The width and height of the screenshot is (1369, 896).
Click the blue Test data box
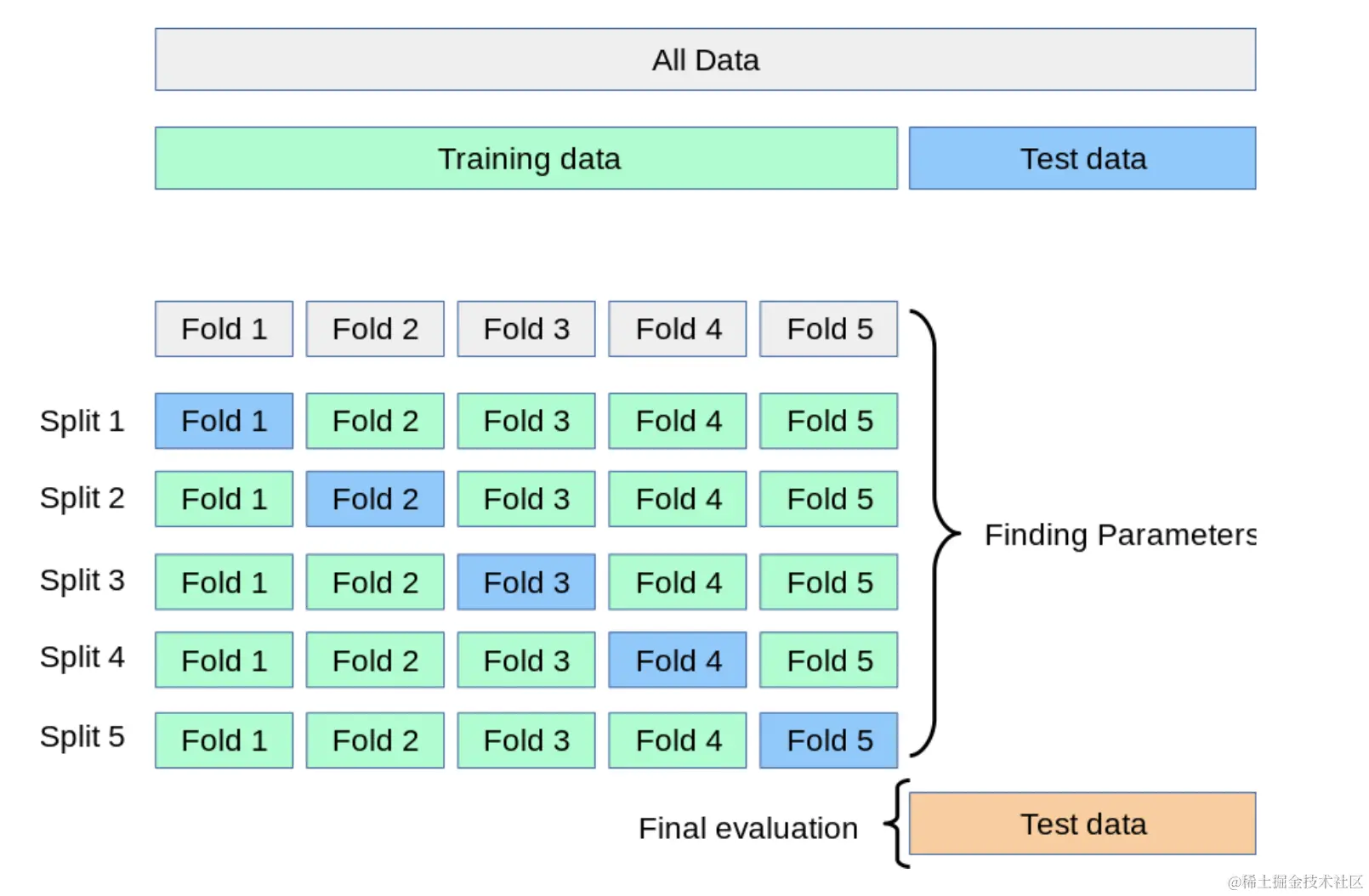tap(1082, 158)
